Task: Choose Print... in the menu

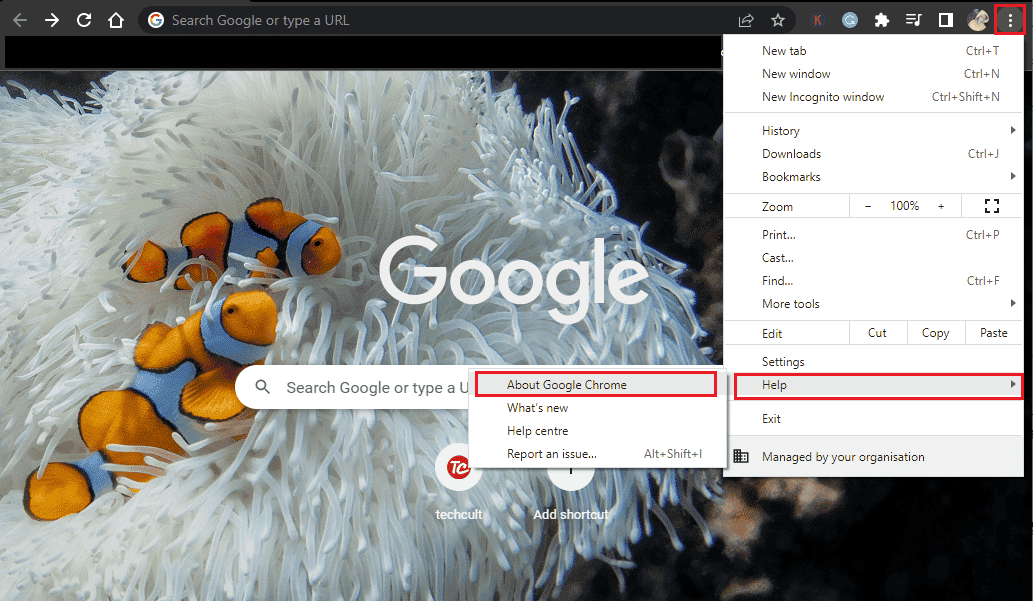Action: pyautogui.click(x=874, y=235)
